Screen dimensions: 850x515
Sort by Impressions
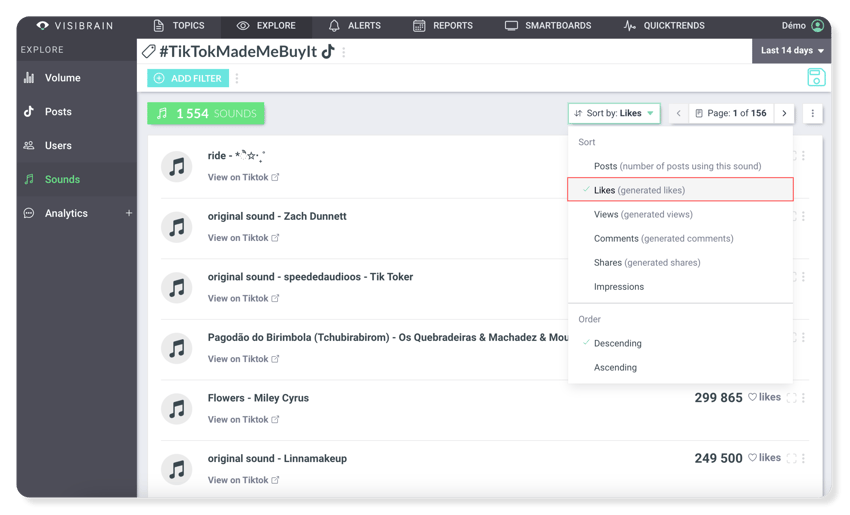[680, 287]
